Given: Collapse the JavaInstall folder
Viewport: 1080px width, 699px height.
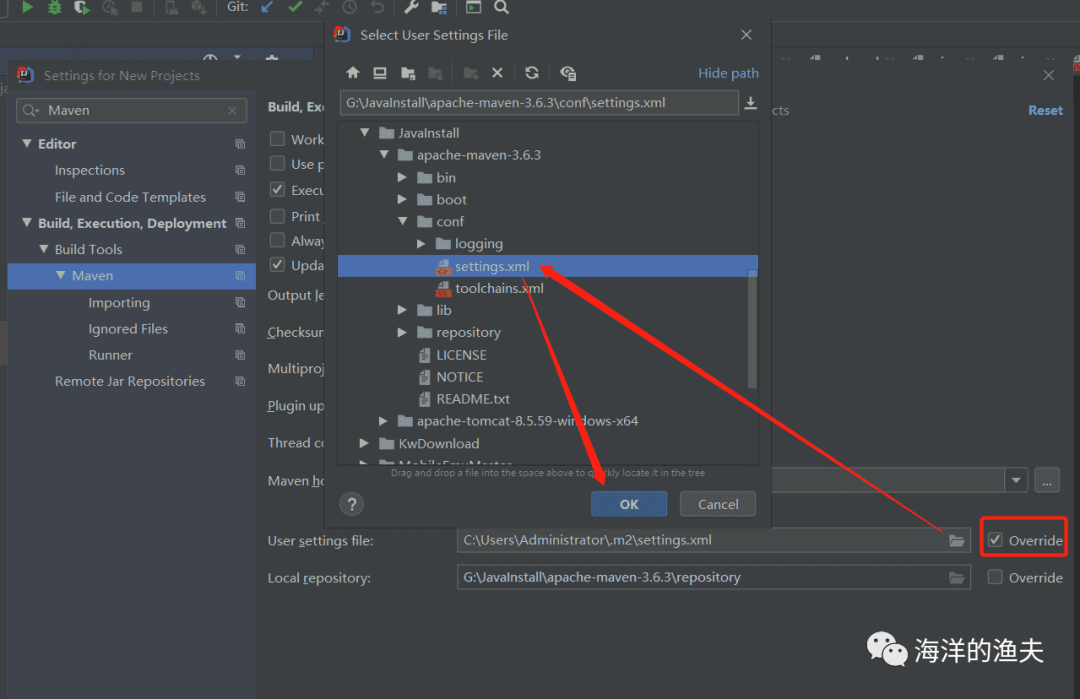Looking at the screenshot, I should 365,132.
